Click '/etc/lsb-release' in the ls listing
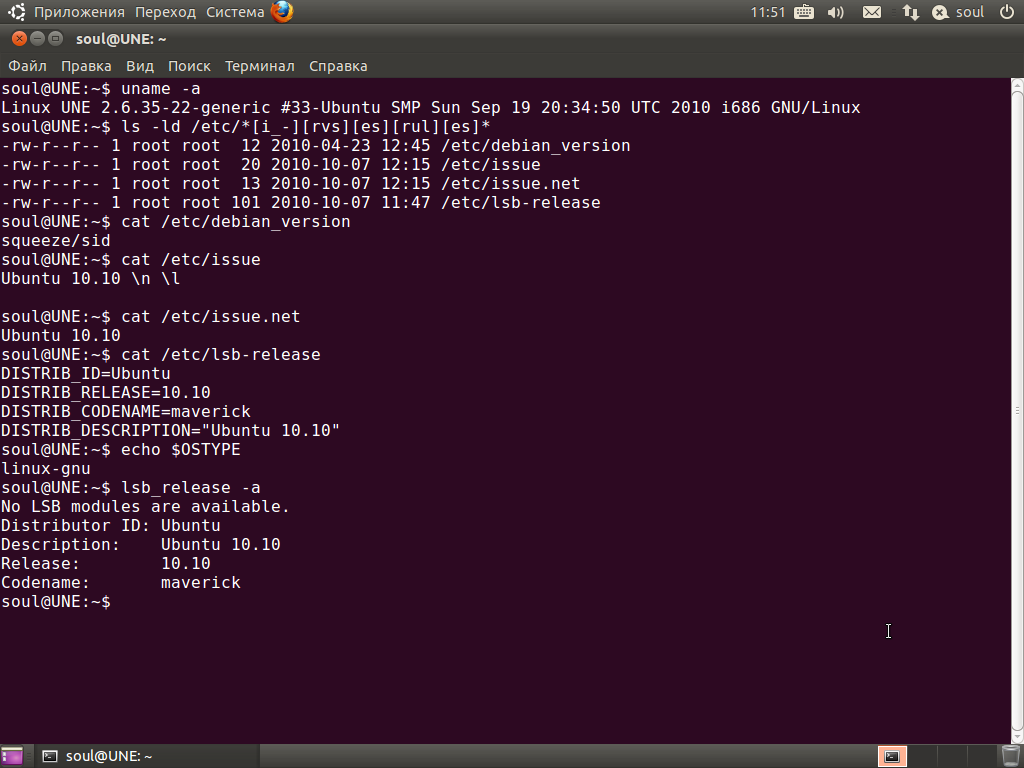 coord(520,202)
